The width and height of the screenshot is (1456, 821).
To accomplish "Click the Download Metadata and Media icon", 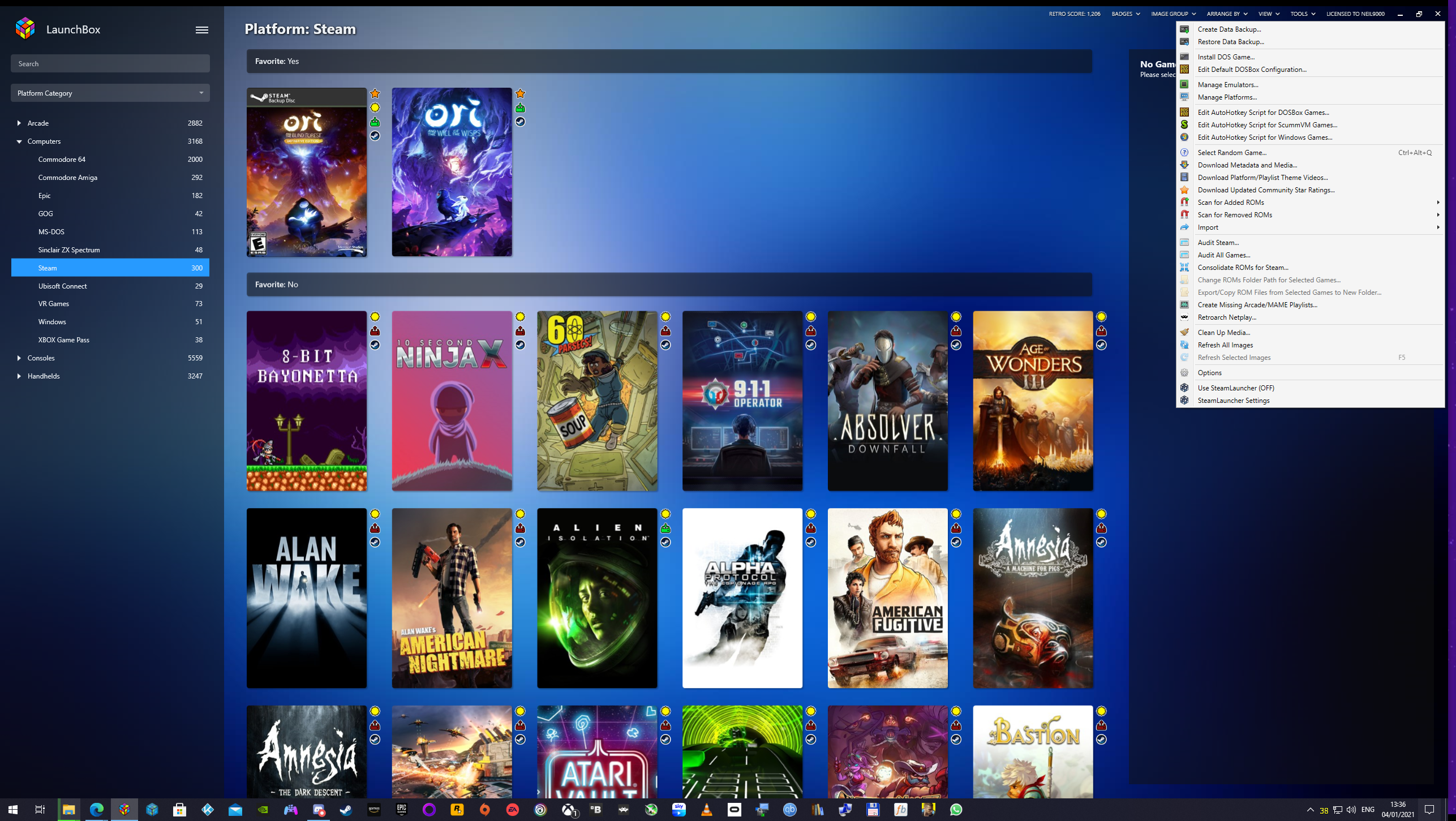I will click(1184, 165).
